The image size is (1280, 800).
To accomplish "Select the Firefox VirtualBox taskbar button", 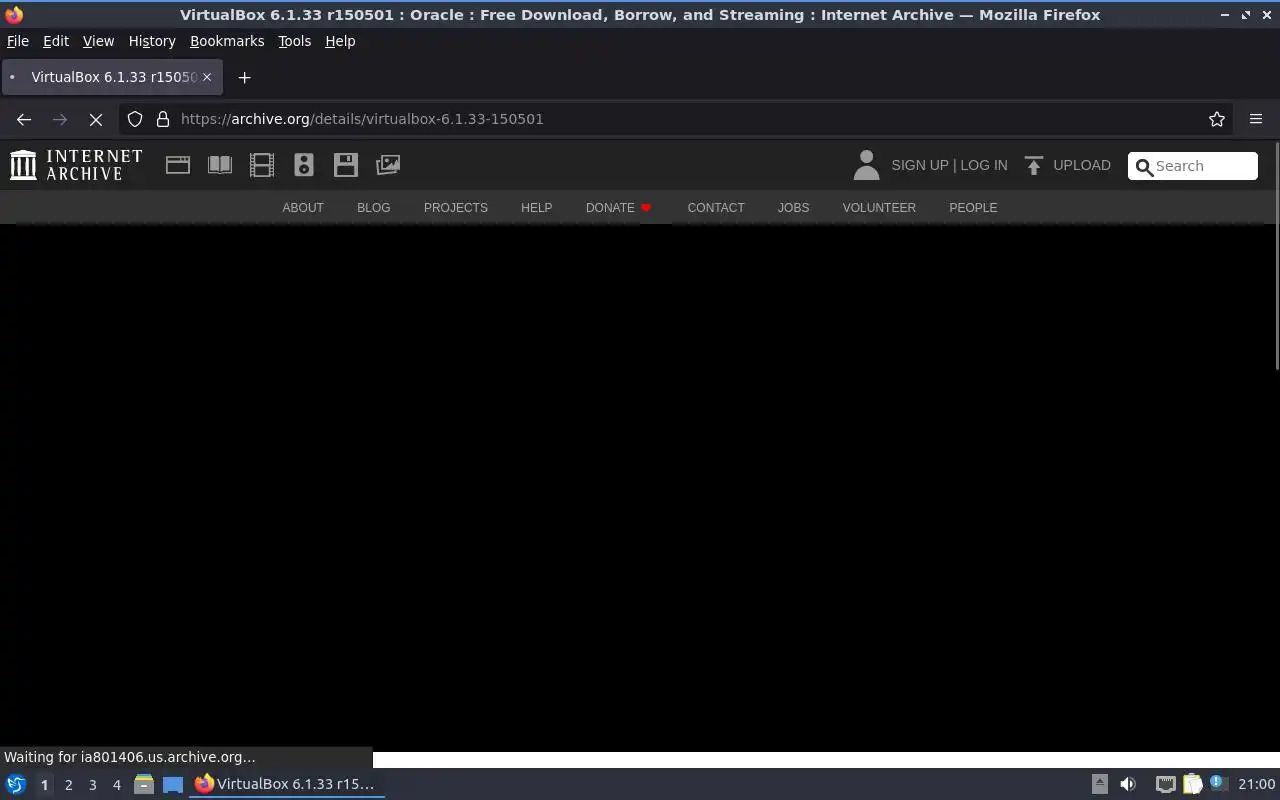I will coord(288,784).
